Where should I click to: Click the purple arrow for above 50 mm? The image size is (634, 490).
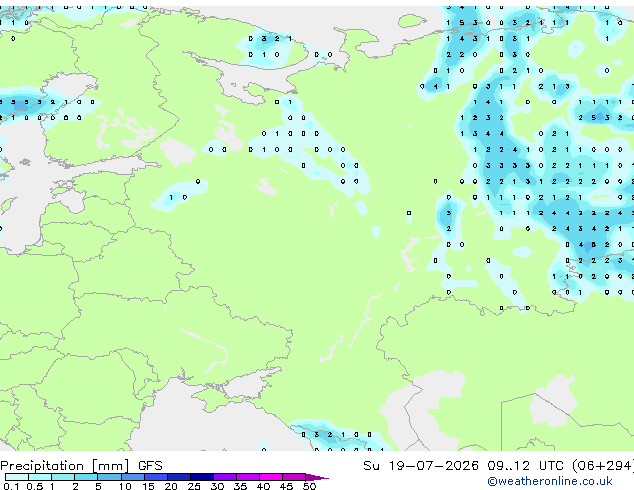click(x=317, y=477)
